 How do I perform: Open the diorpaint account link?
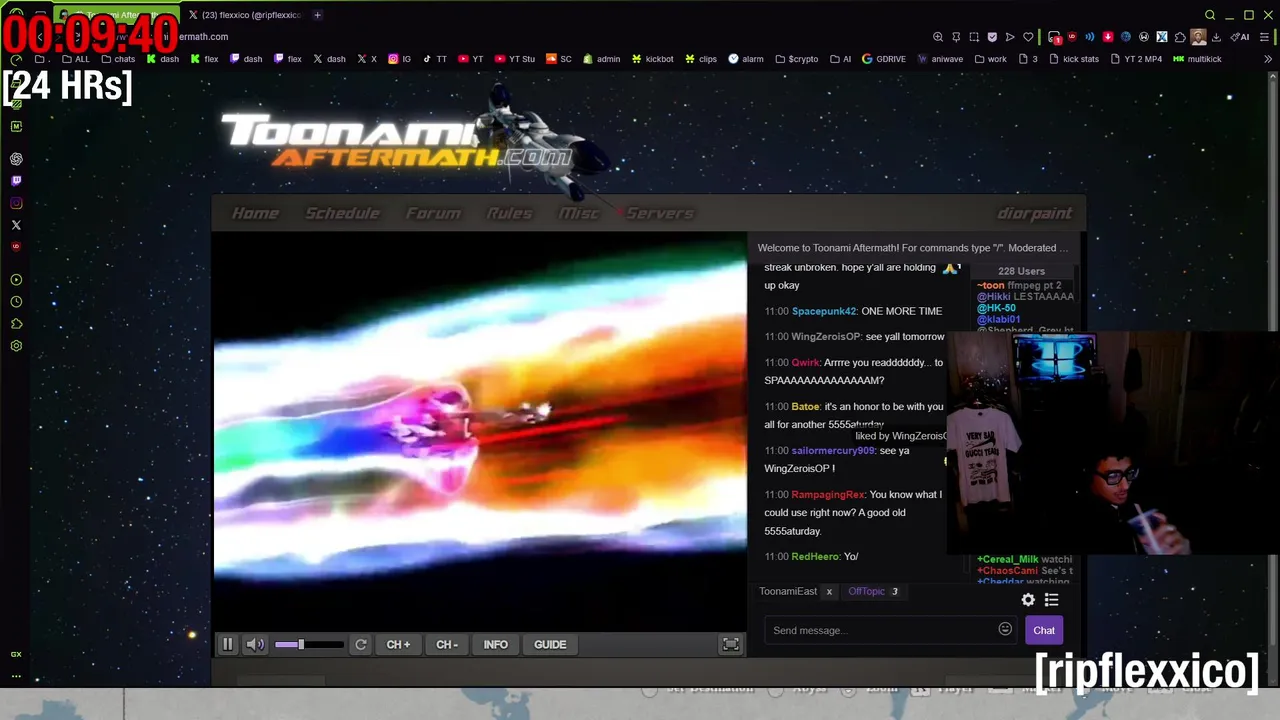(1034, 213)
